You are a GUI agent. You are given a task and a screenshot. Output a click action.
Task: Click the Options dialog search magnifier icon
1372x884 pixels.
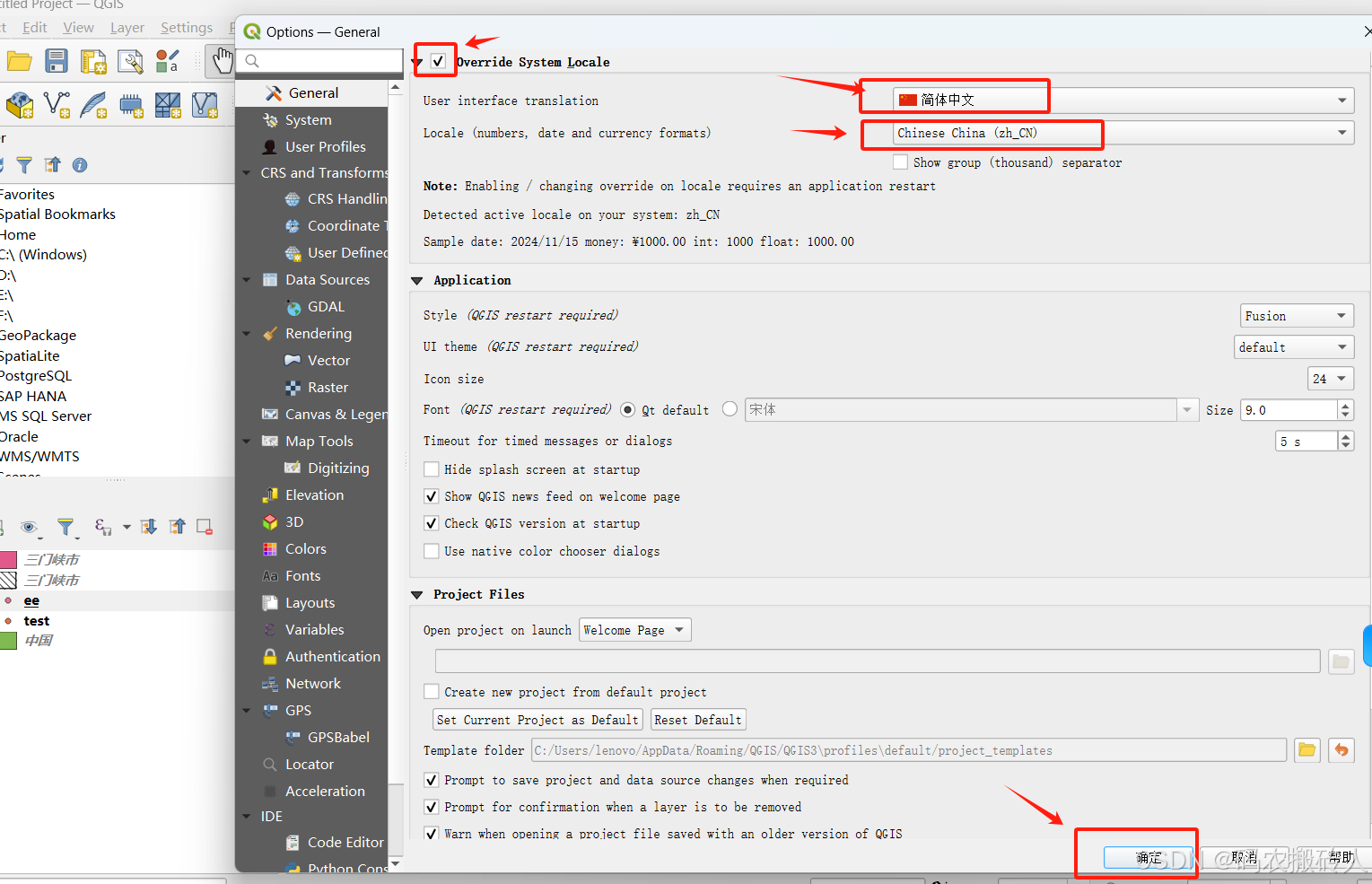click(252, 61)
